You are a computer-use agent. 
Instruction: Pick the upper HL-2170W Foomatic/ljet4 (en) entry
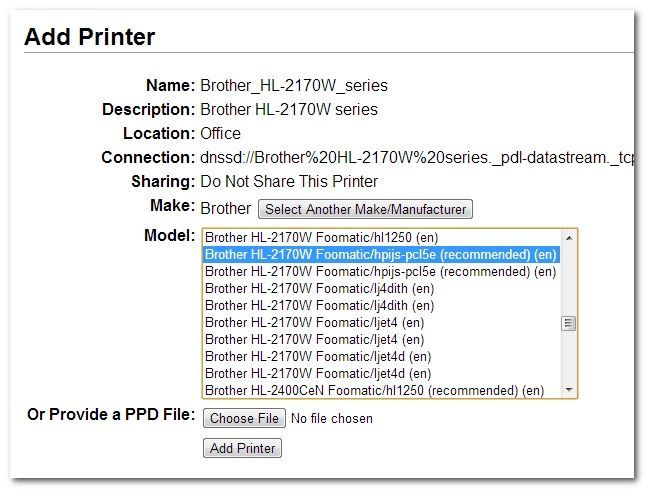(x=381, y=323)
